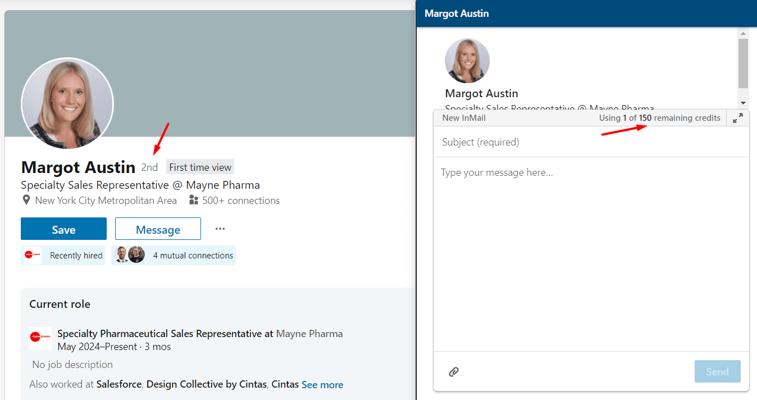The height and width of the screenshot is (400, 757).
Task: Open the 4 mutual connections link
Action: click(x=192, y=256)
